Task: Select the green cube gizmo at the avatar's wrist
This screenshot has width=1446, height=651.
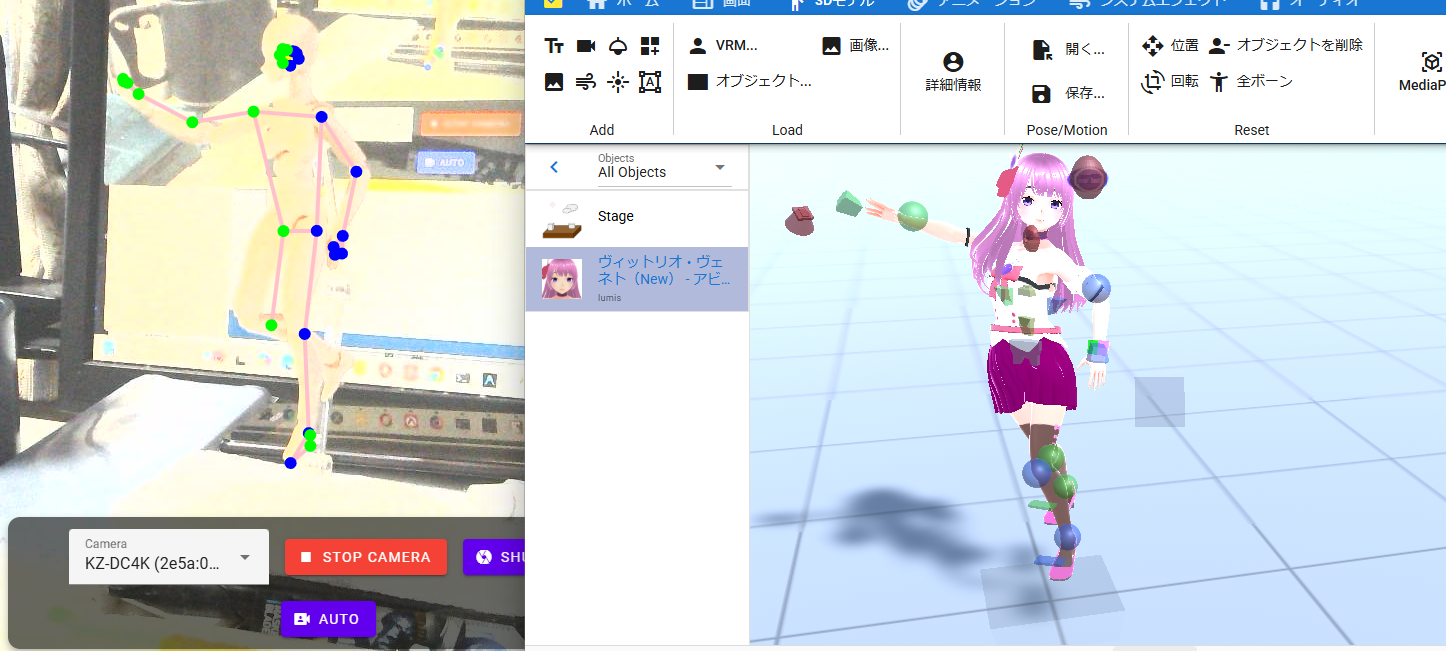Action: tap(849, 203)
